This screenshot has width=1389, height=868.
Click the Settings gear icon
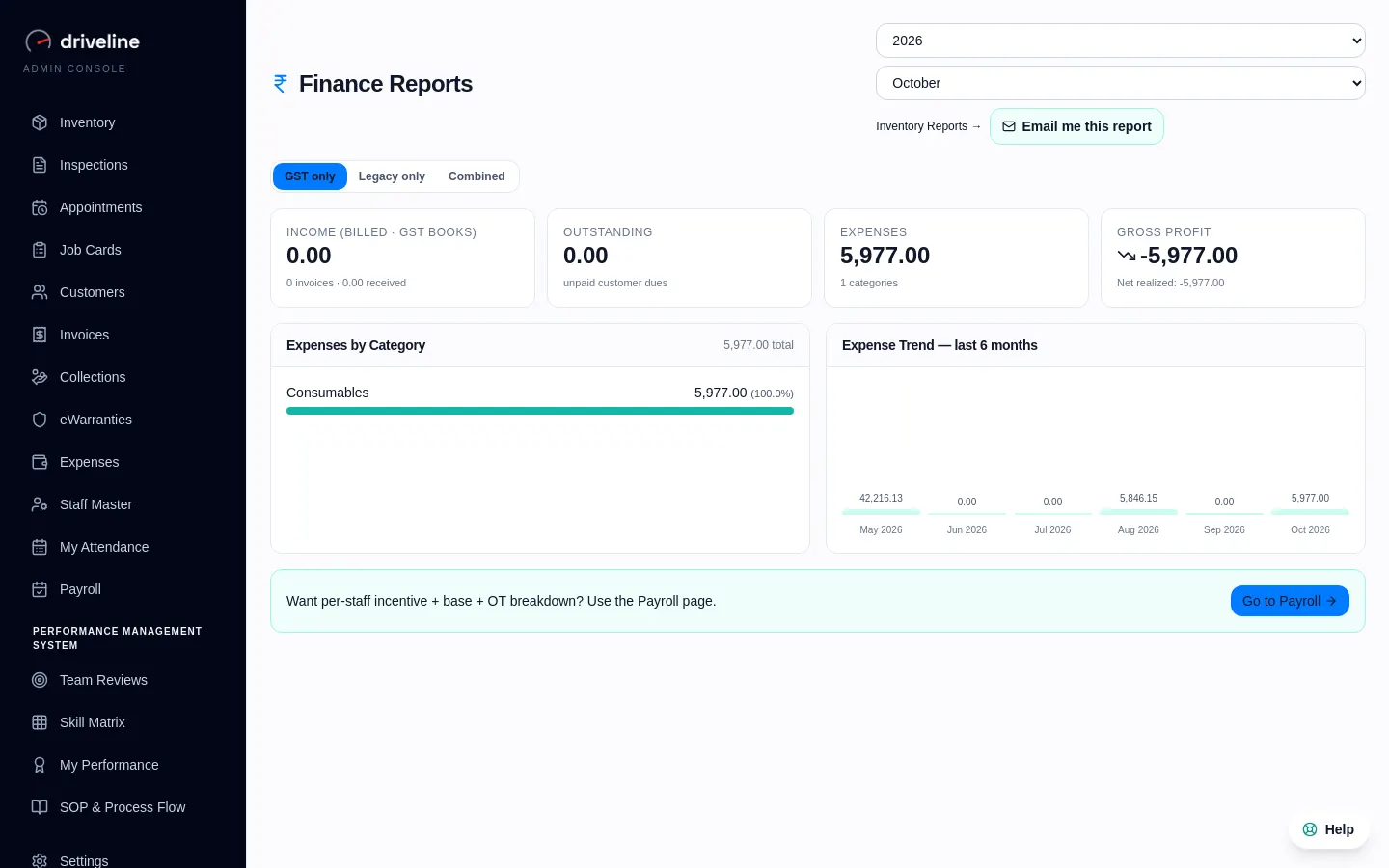[40, 860]
